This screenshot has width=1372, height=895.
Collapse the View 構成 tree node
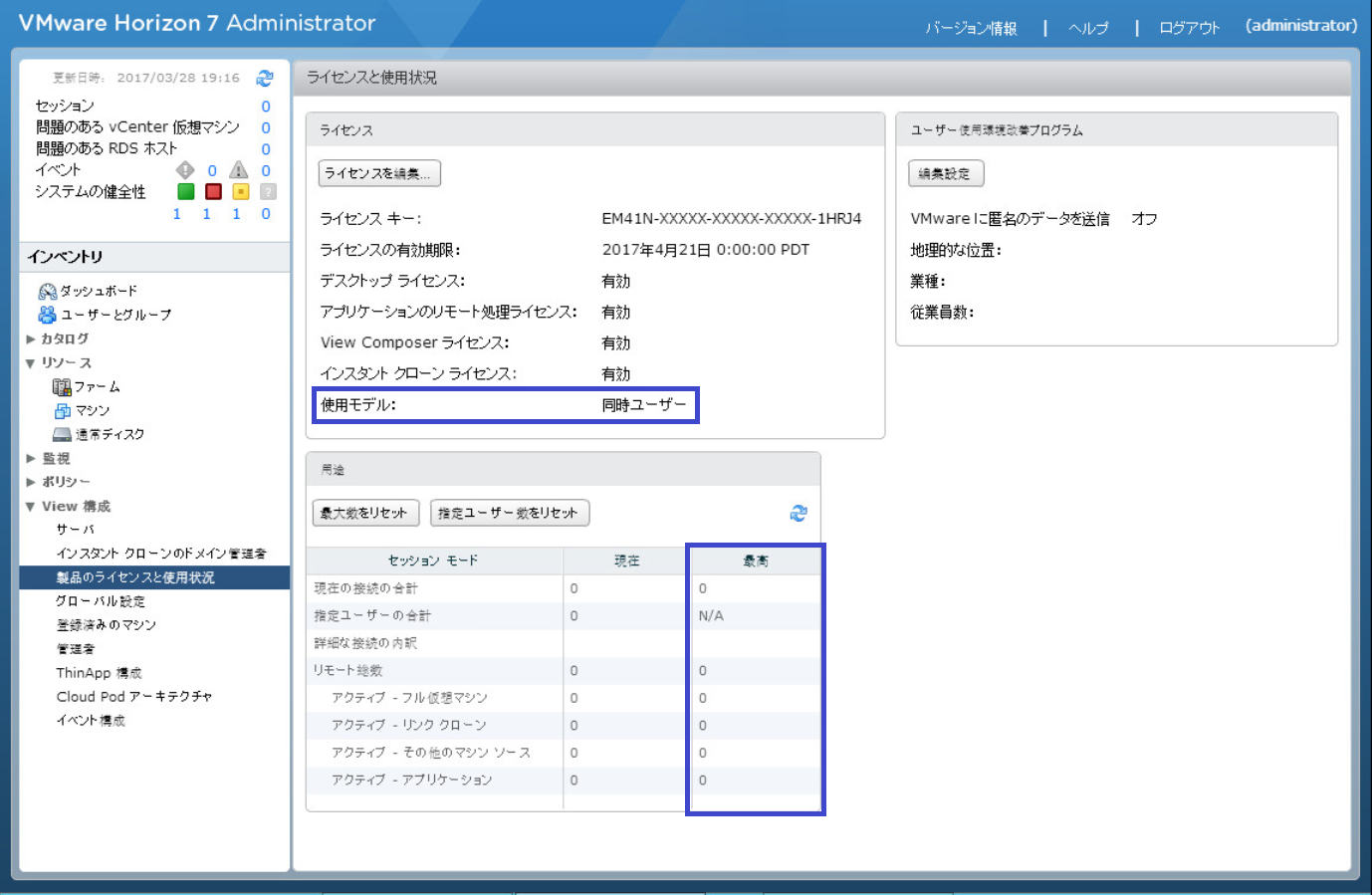[31, 507]
